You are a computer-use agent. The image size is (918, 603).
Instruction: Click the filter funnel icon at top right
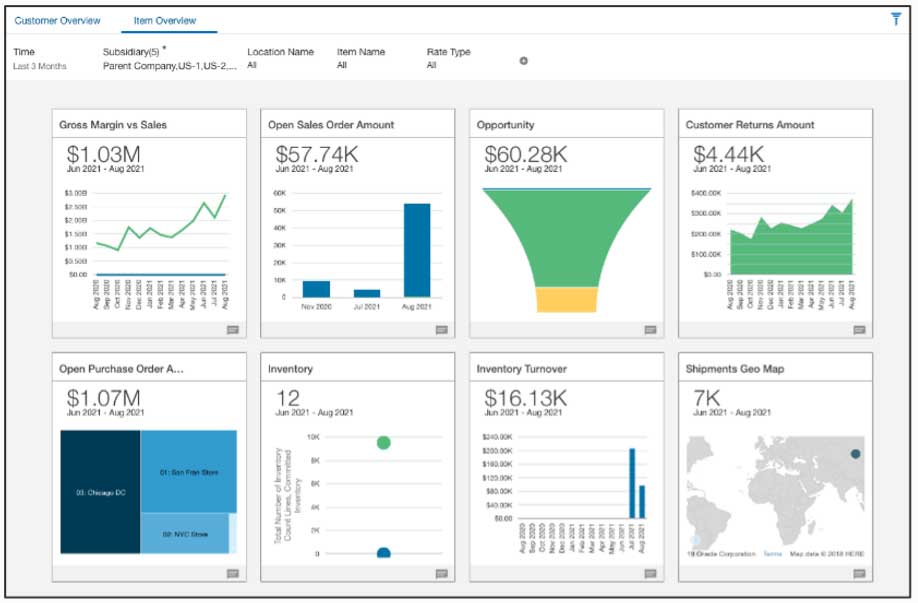895,19
